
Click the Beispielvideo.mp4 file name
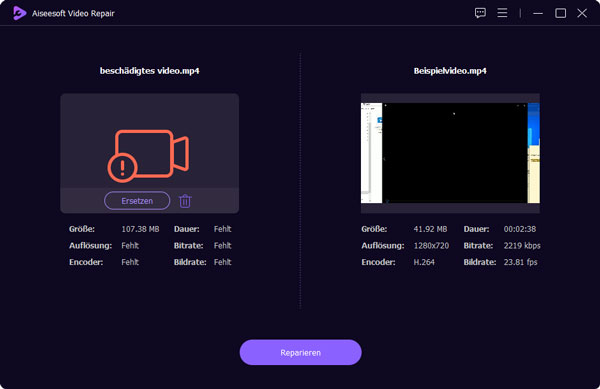[x=450, y=71]
